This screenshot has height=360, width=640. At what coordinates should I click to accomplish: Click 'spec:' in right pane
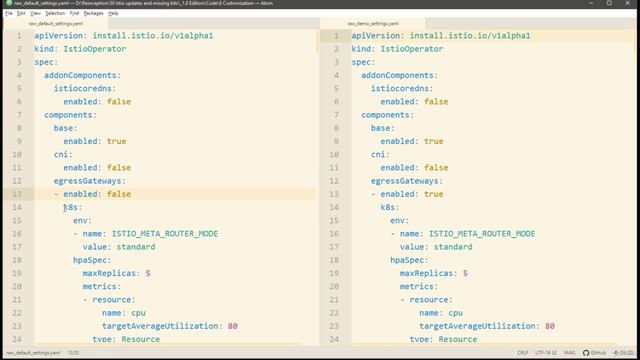(x=363, y=62)
